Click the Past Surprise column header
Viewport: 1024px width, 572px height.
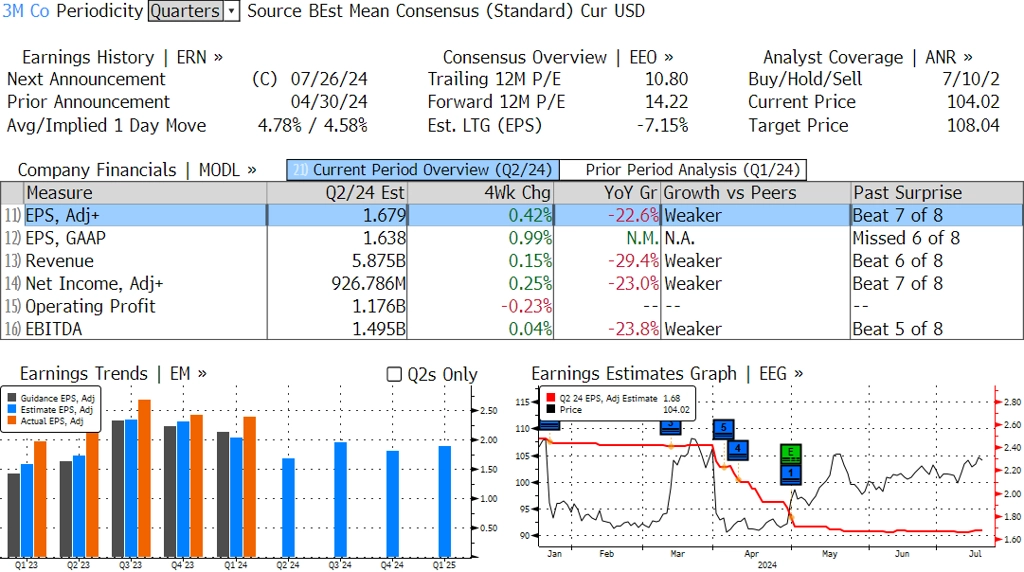(x=936, y=193)
